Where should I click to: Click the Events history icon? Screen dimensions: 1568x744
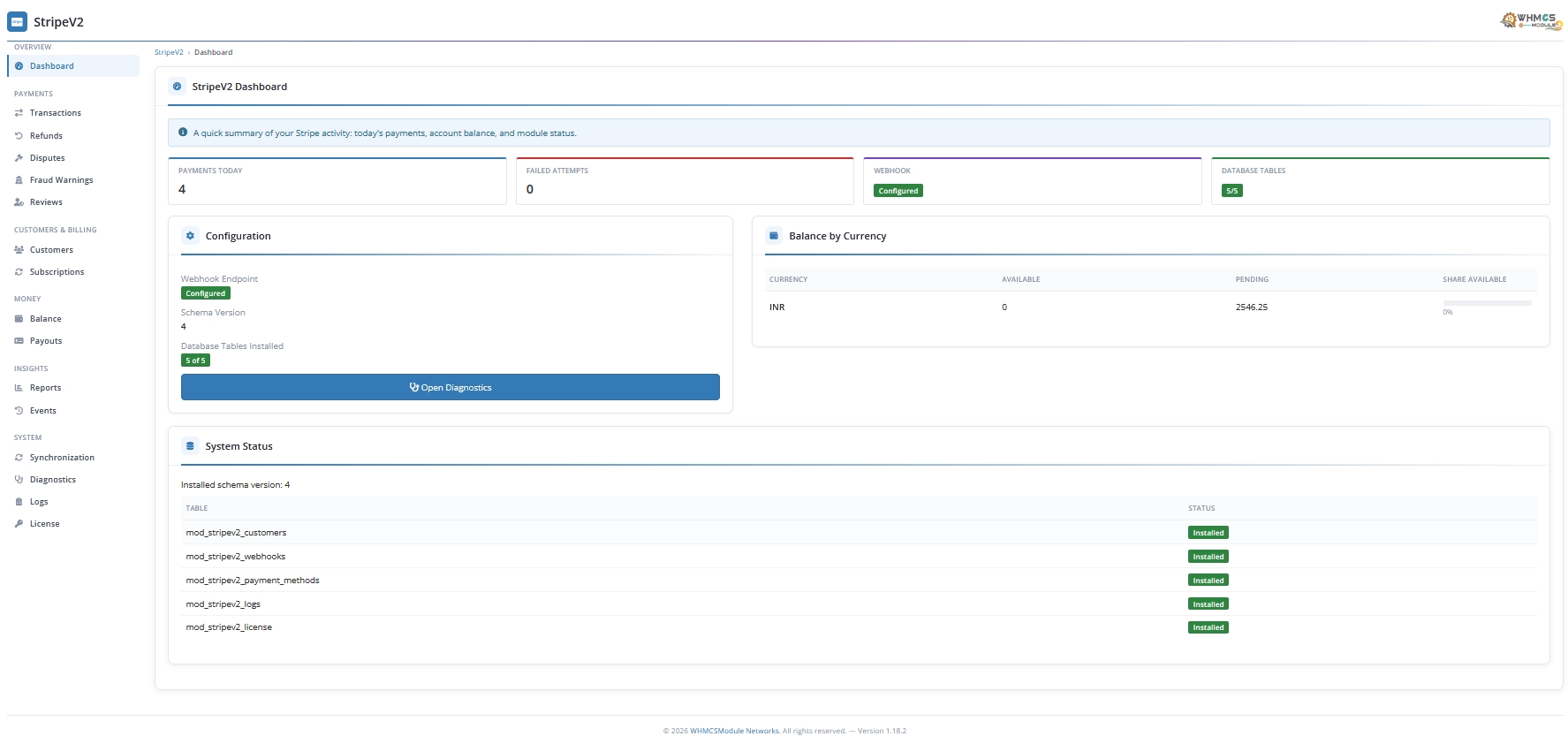pos(19,411)
